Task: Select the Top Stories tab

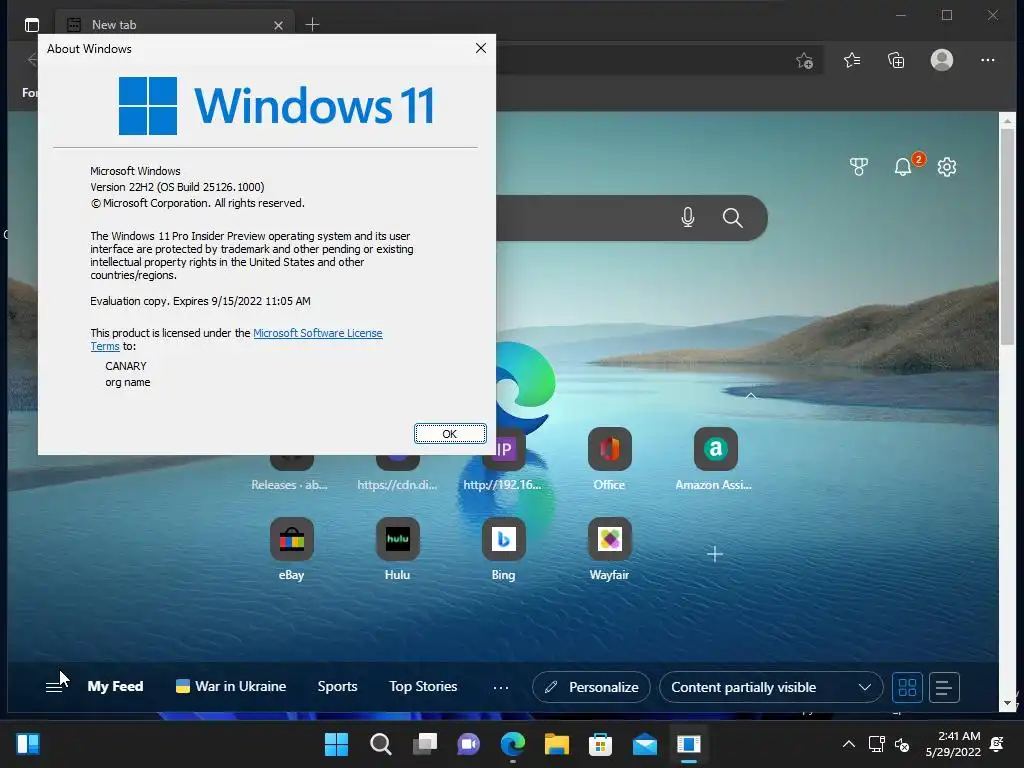Action: [423, 686]
